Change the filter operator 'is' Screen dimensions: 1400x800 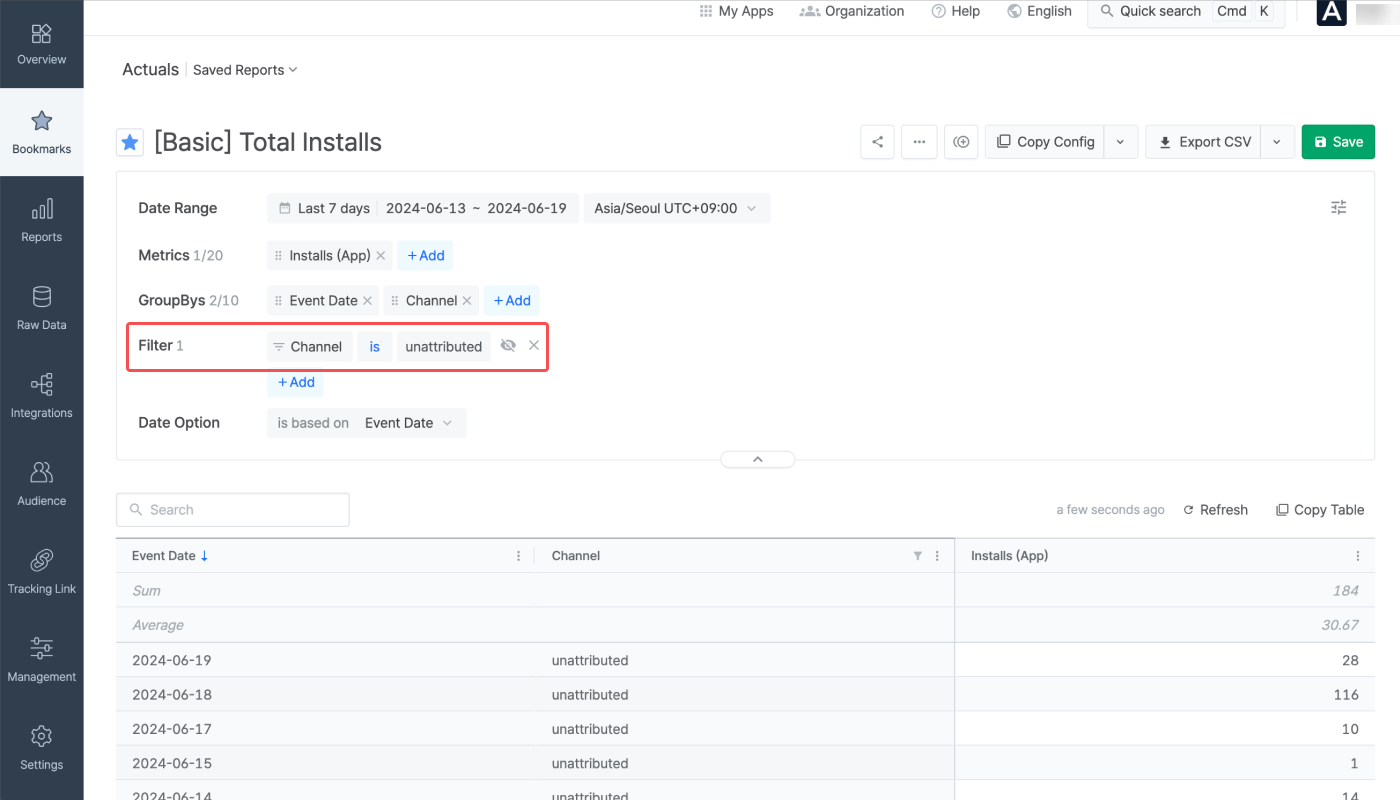pyautogui.click(x=375, y=347)
